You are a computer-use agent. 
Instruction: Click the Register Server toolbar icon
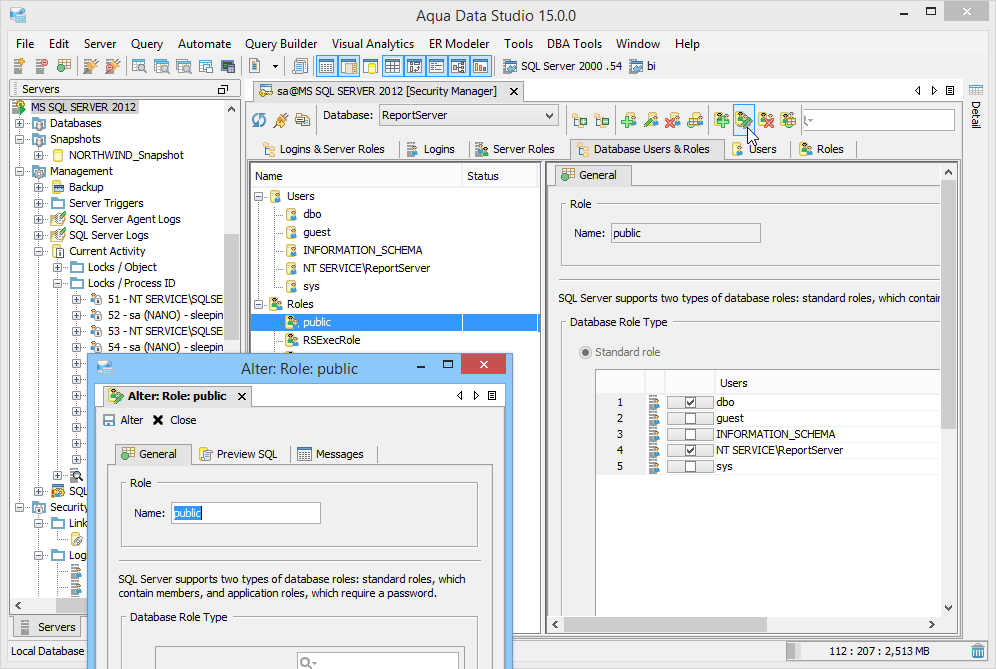pos(19,66)
